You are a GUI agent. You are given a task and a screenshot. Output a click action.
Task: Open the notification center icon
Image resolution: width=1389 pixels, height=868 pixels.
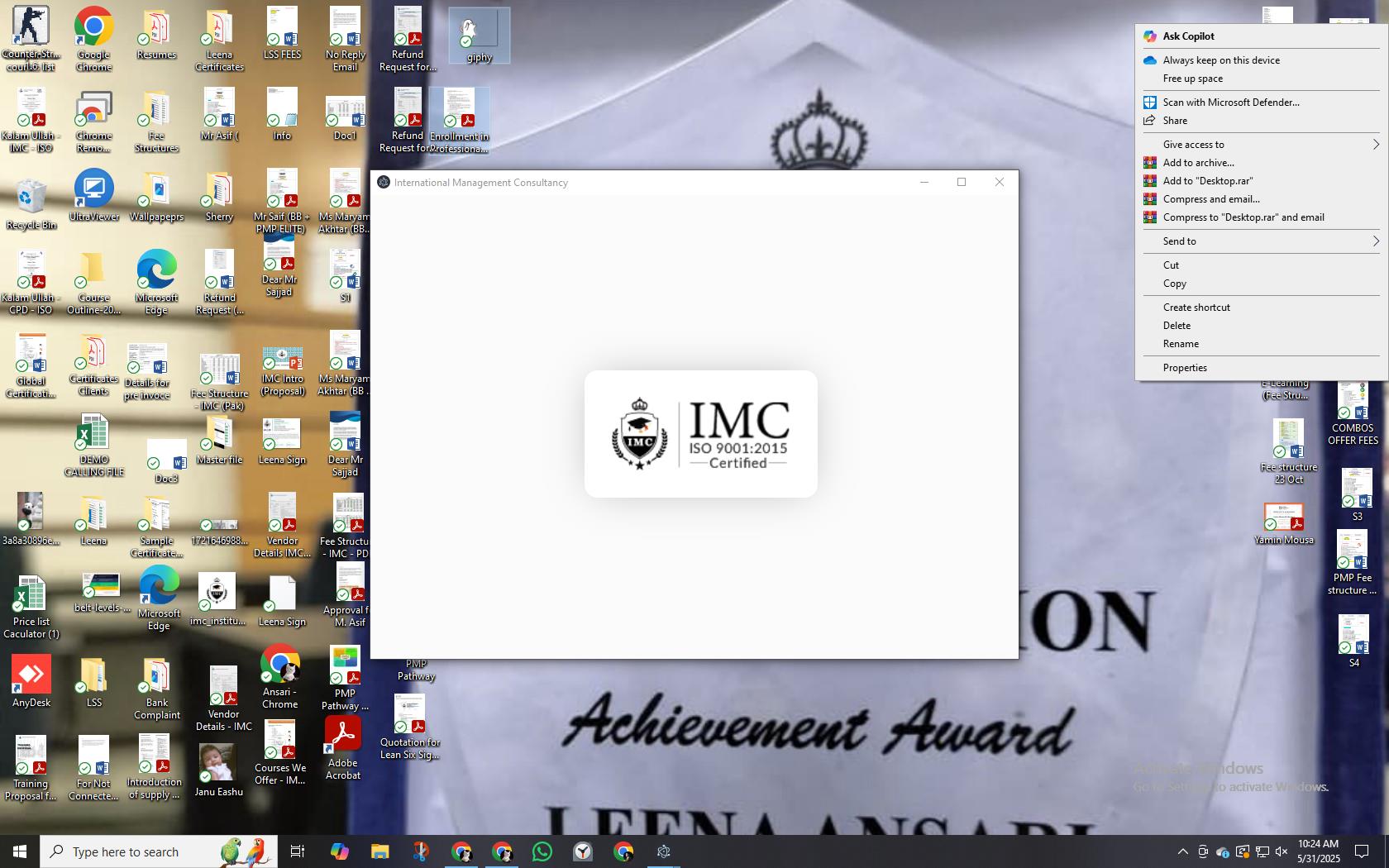[1361, 851]
